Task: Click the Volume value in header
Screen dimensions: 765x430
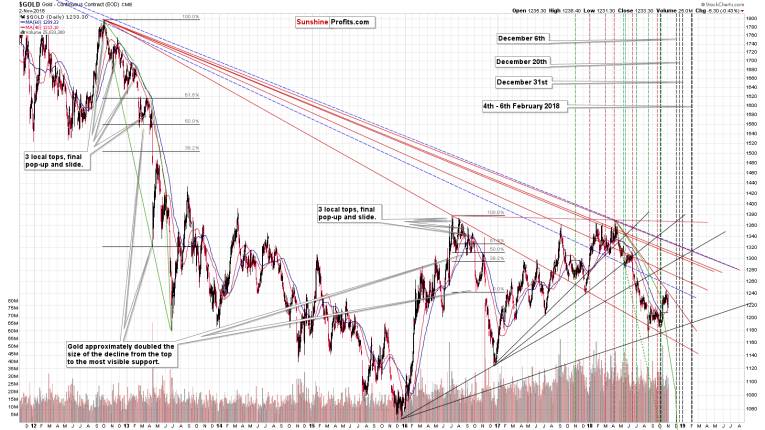Action: pos(684,10)
